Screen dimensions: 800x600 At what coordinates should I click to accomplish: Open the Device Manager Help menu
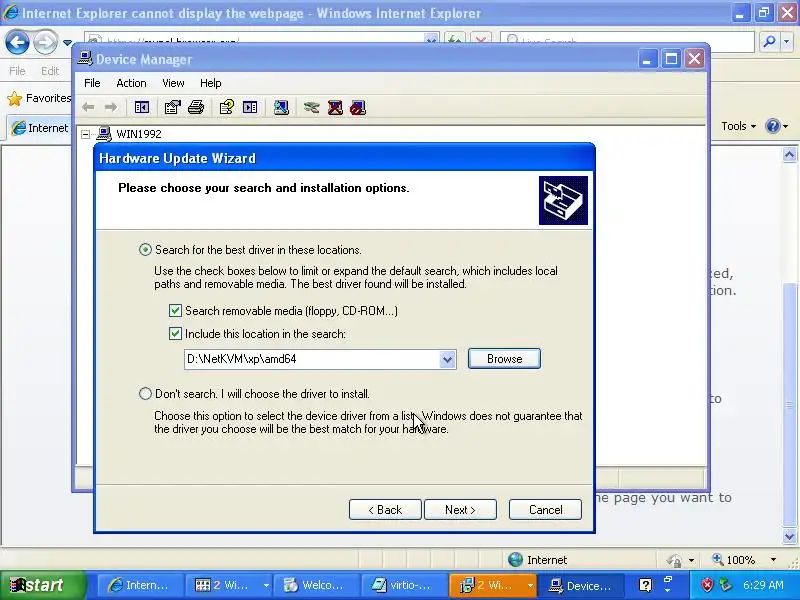tap(210, 83)
